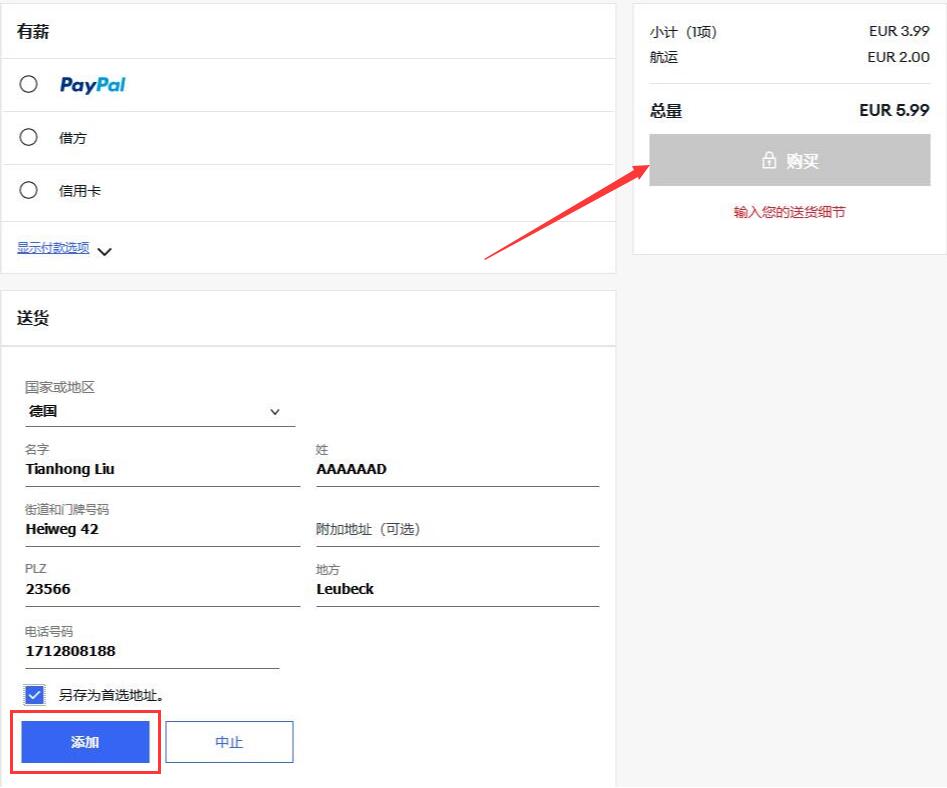Click the lock icon on purchase button
947x788 pixels.
point(769,160)
